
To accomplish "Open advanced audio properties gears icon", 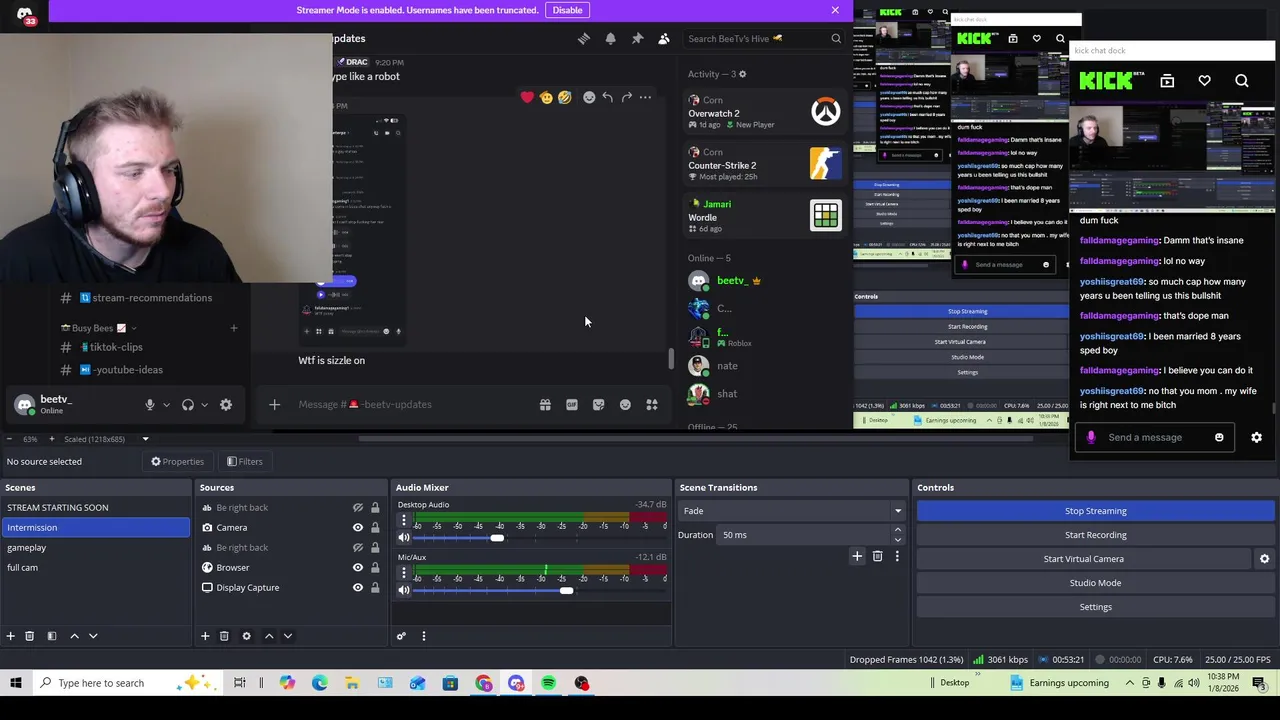I will click(401, 636).
